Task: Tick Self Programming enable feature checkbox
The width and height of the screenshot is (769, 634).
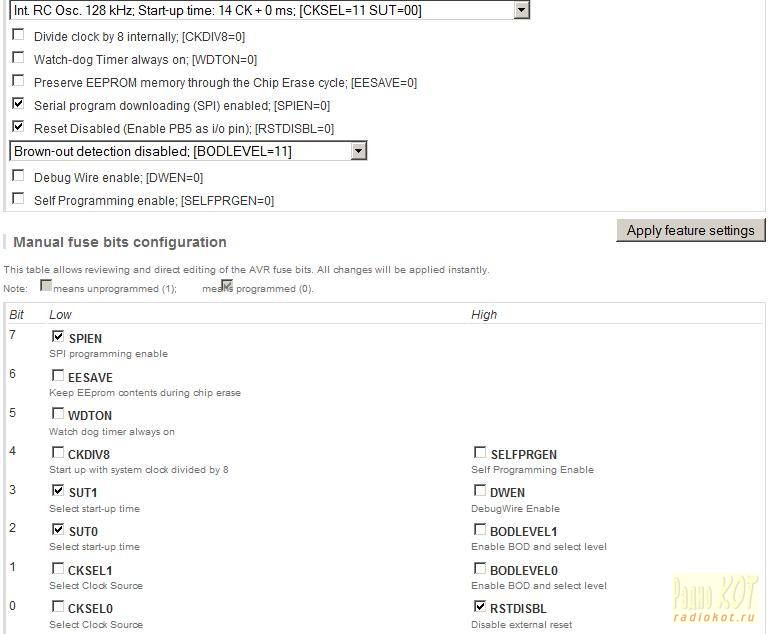Action: click(18, 199)
